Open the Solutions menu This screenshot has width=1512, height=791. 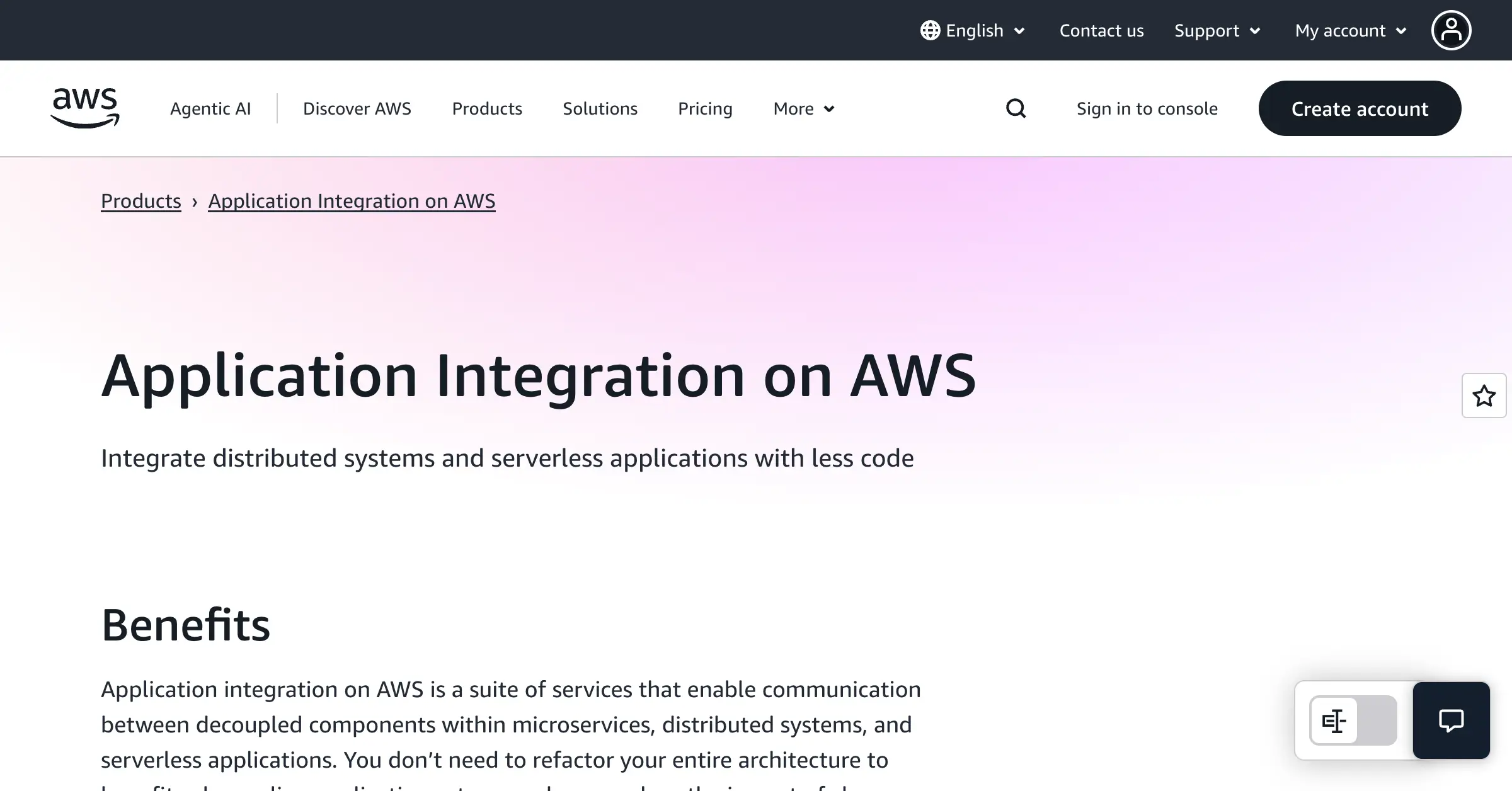coord(600,108)
